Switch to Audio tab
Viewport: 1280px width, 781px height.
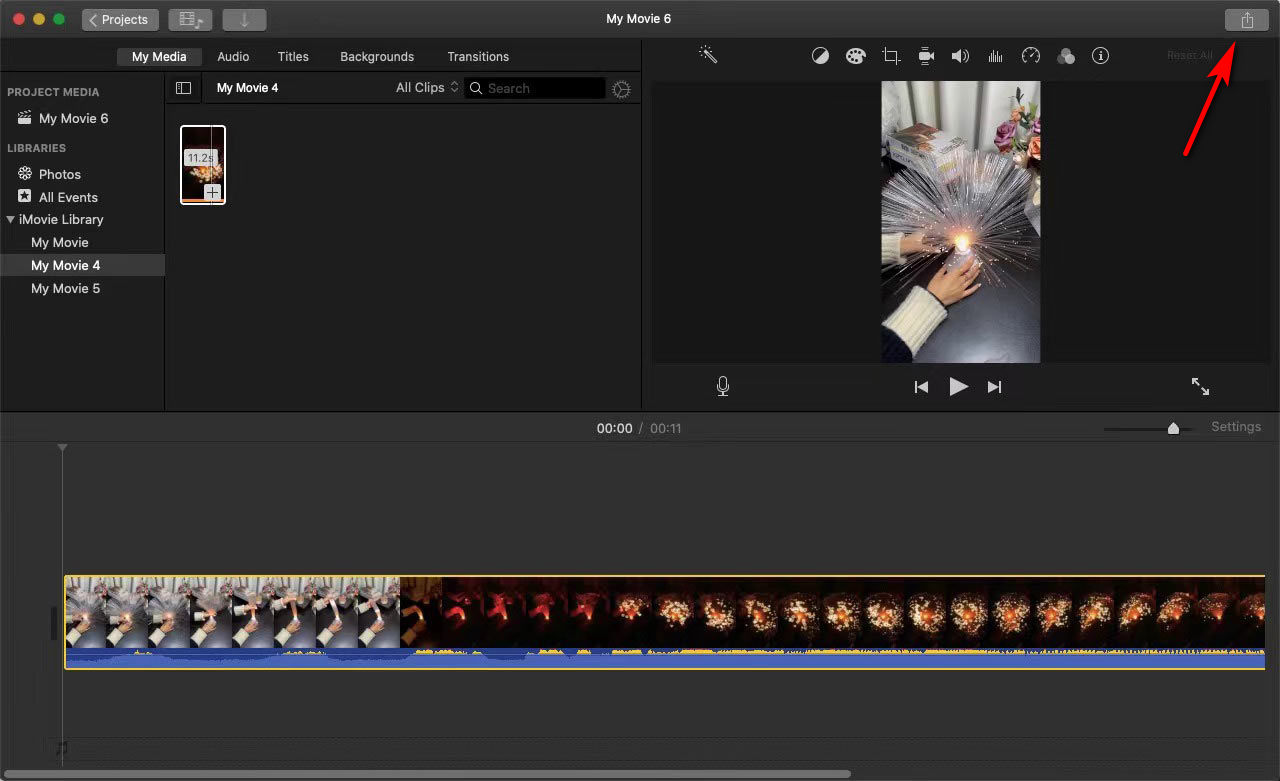pyautogui.click(x=233, y=57)
